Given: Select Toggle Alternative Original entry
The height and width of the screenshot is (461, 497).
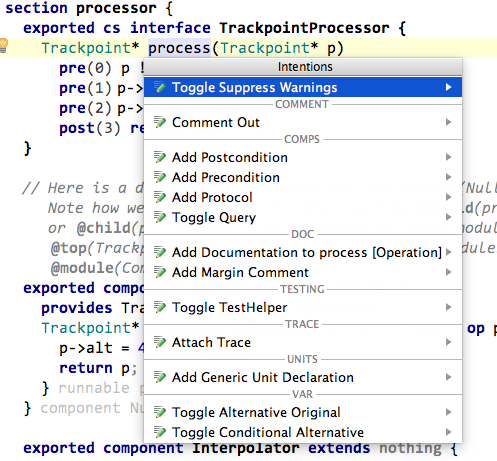Looking at the screenshot, I should coord(303,412).
